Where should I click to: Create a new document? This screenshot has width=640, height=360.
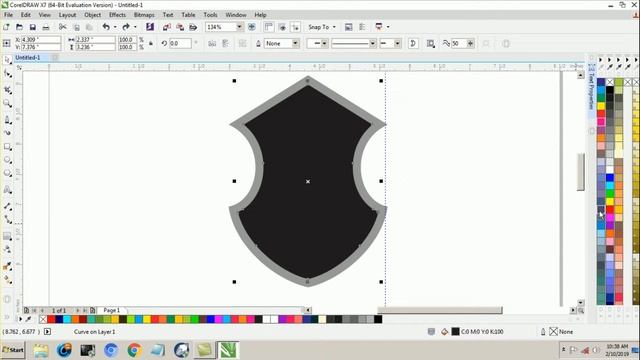click(6, 27)
